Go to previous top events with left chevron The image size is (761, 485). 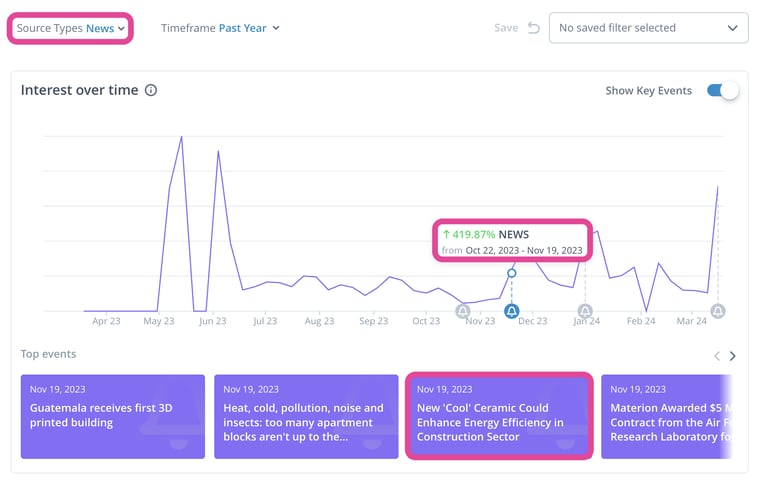(717, 356)
